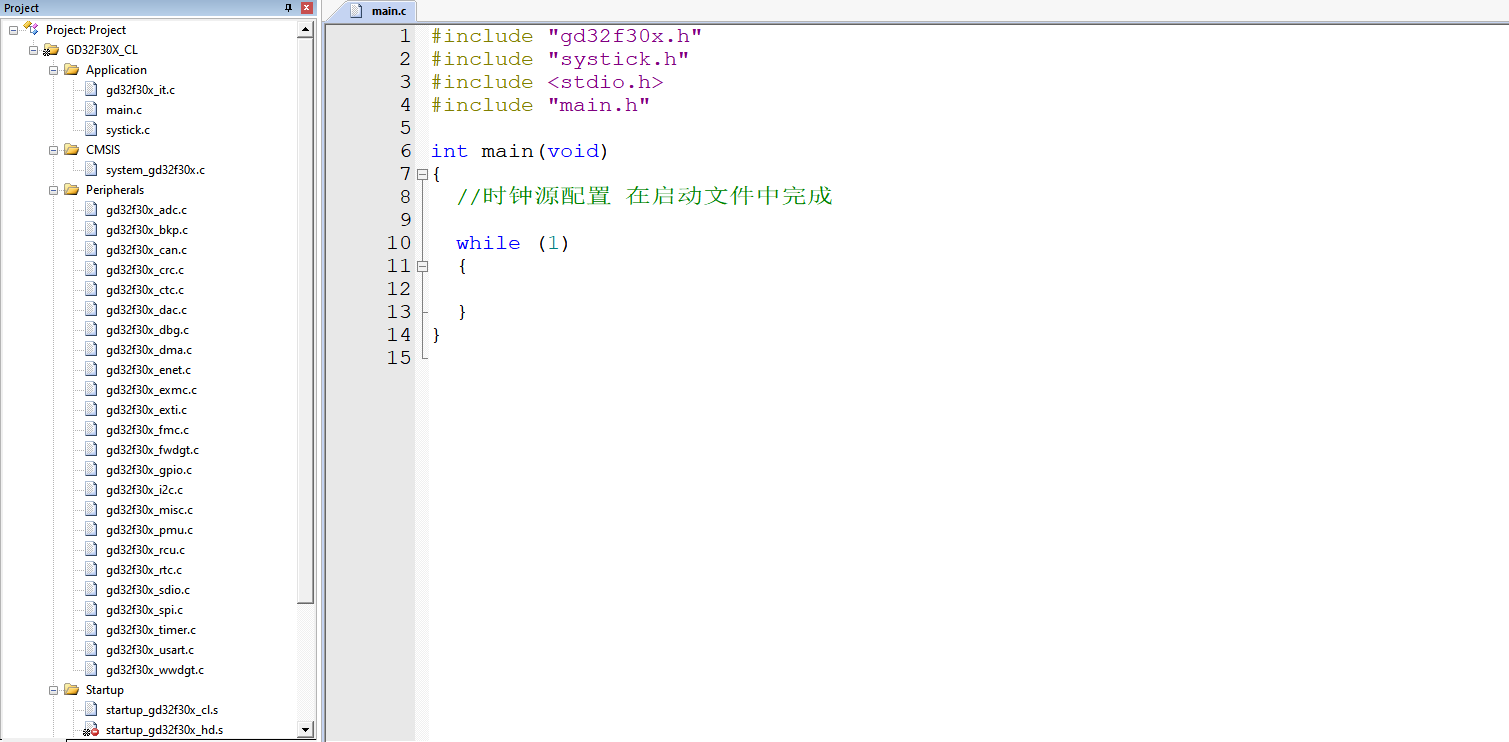Click the int main(void) declaration on line 6
The height and width of the screenshot is (742, 1509).
click(x=520, y=151)
